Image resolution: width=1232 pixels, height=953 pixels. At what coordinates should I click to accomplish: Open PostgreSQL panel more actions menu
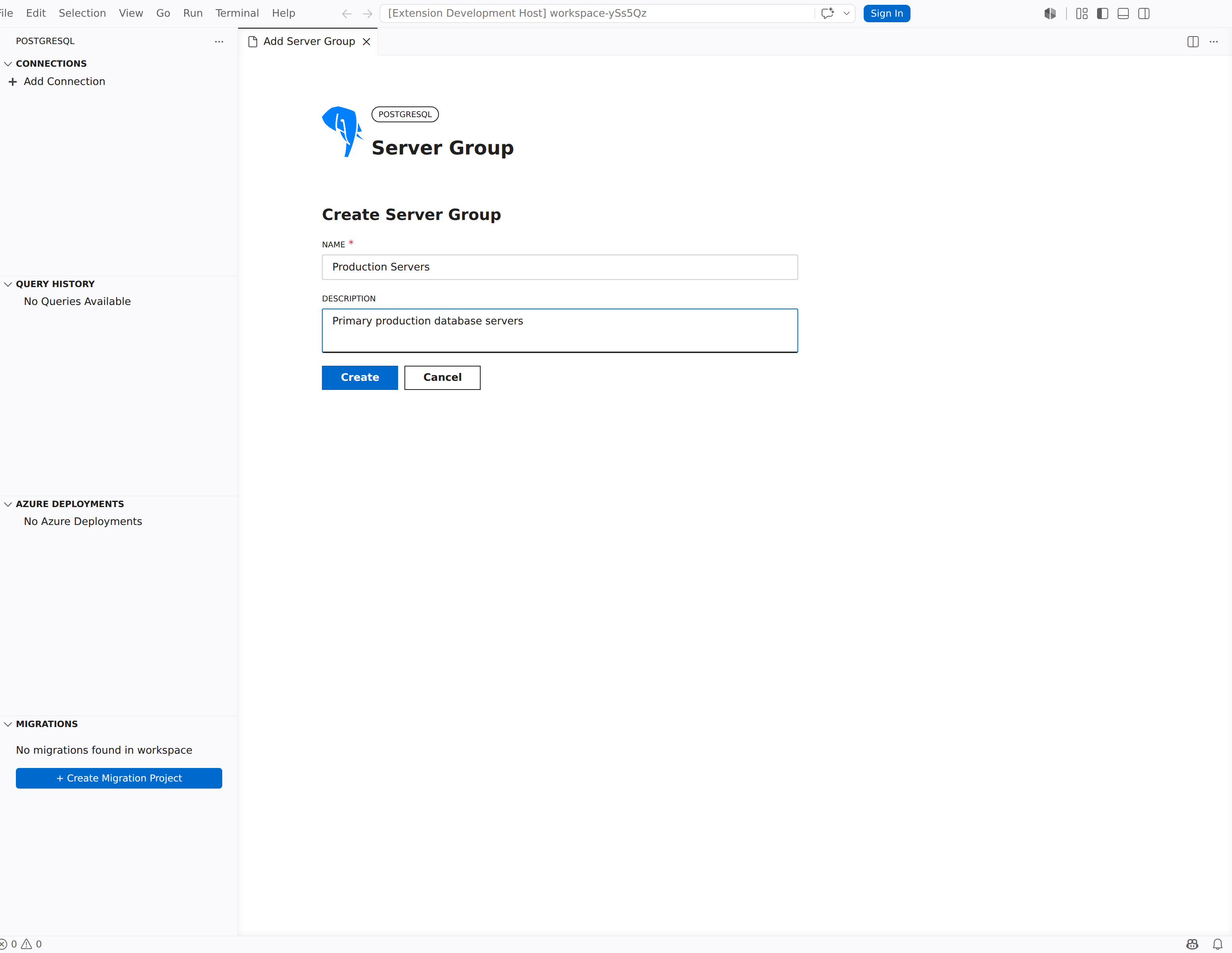click(x=219, y=41)
